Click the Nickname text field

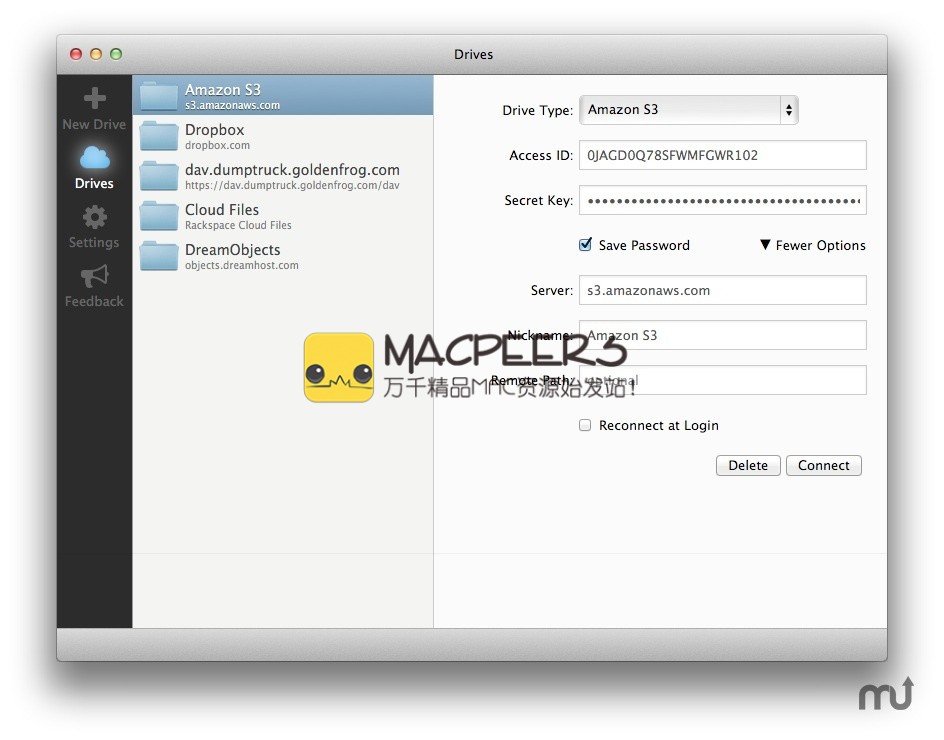tap(722, 335)
